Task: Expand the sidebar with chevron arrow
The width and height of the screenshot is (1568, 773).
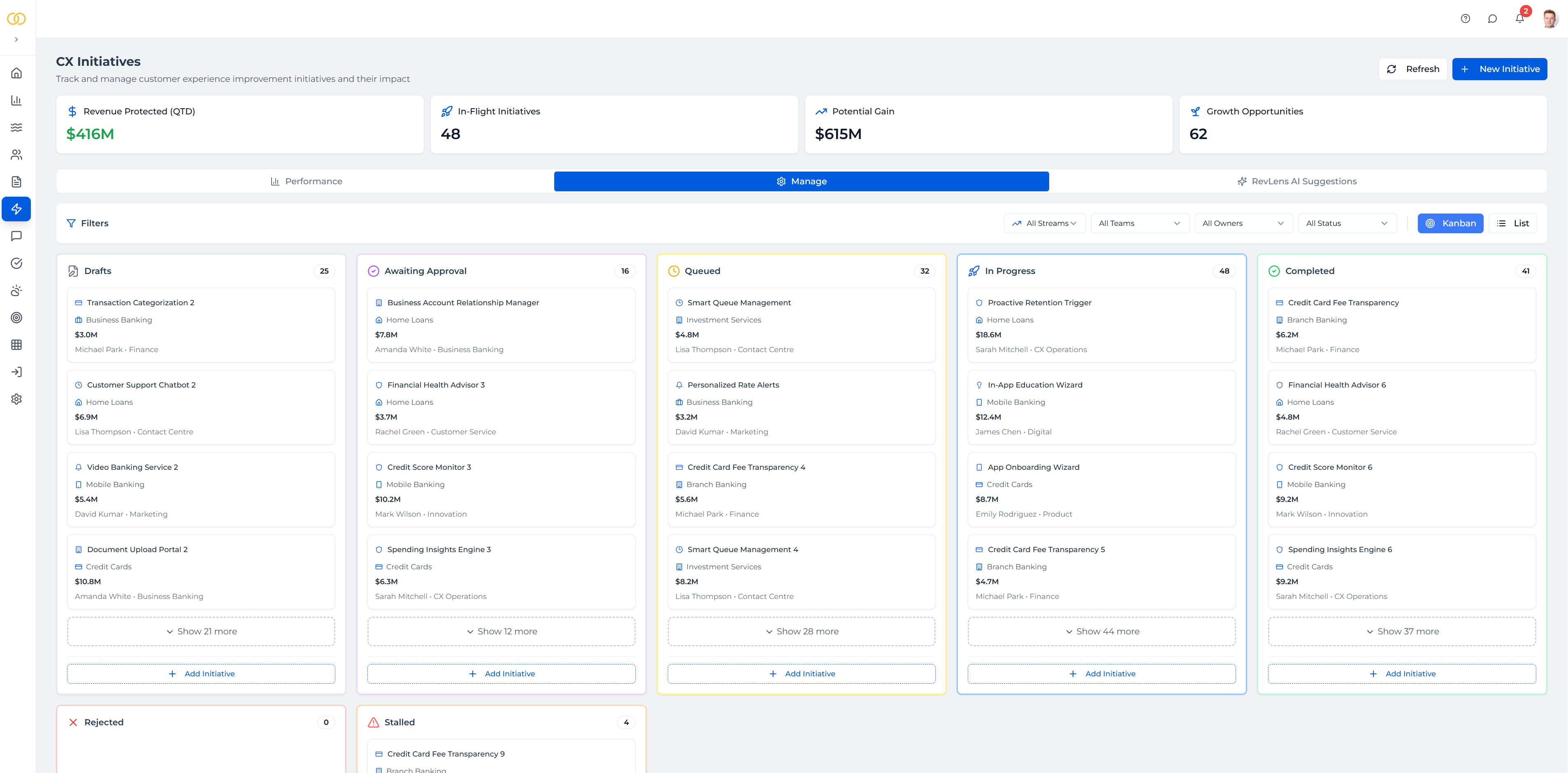Action: point(16,39)
